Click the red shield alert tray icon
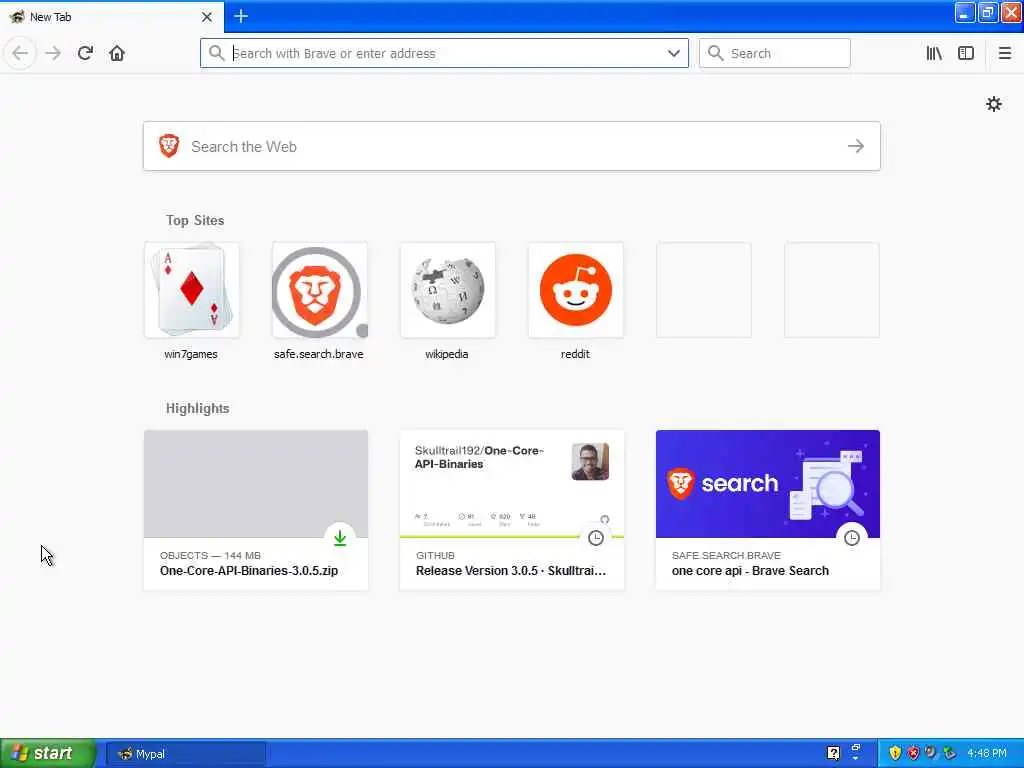The image size is (1024, 768). 913,753
